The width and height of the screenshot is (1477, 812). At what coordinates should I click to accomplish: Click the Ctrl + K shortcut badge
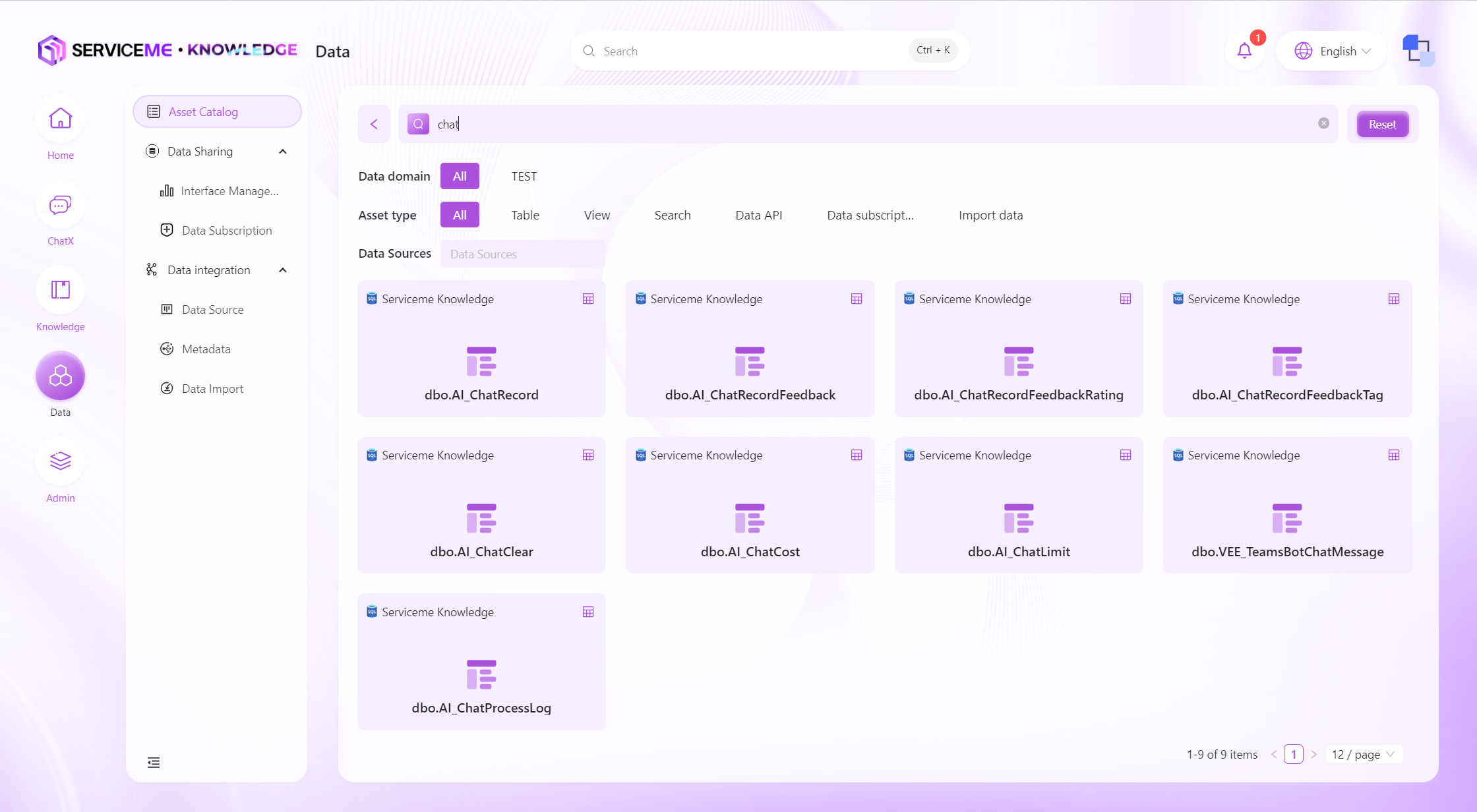point(932,50)
